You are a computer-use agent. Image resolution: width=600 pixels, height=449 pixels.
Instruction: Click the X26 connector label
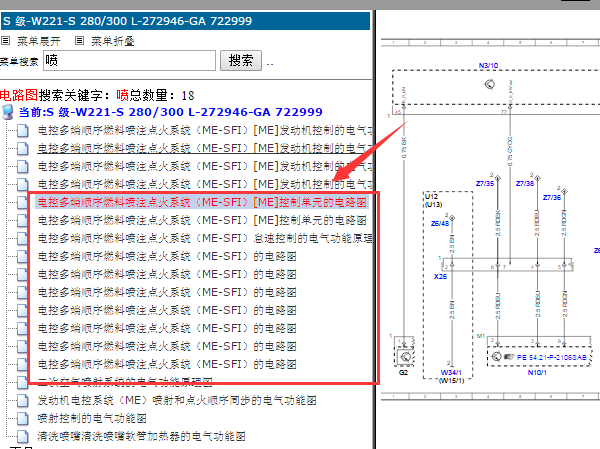(x=440, y=276)
